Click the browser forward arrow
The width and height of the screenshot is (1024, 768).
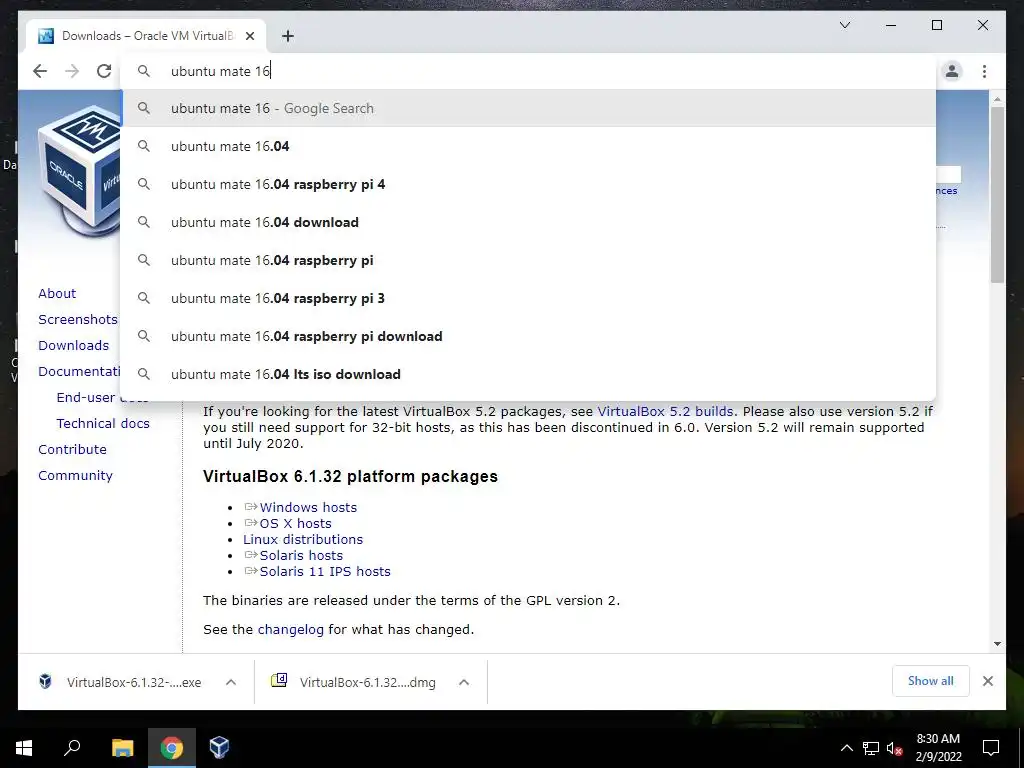(72, 71)
